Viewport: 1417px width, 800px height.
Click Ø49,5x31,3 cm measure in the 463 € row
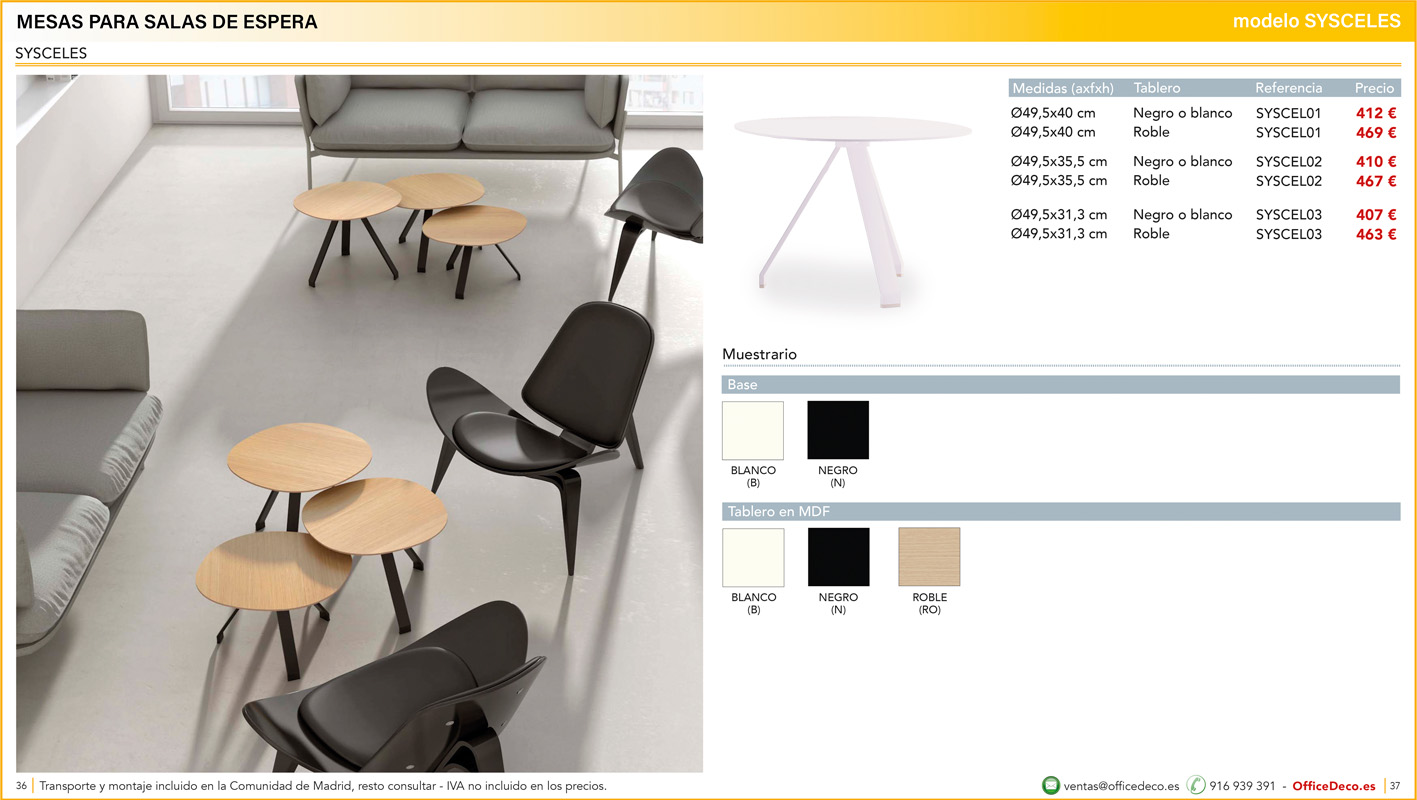1059,234
